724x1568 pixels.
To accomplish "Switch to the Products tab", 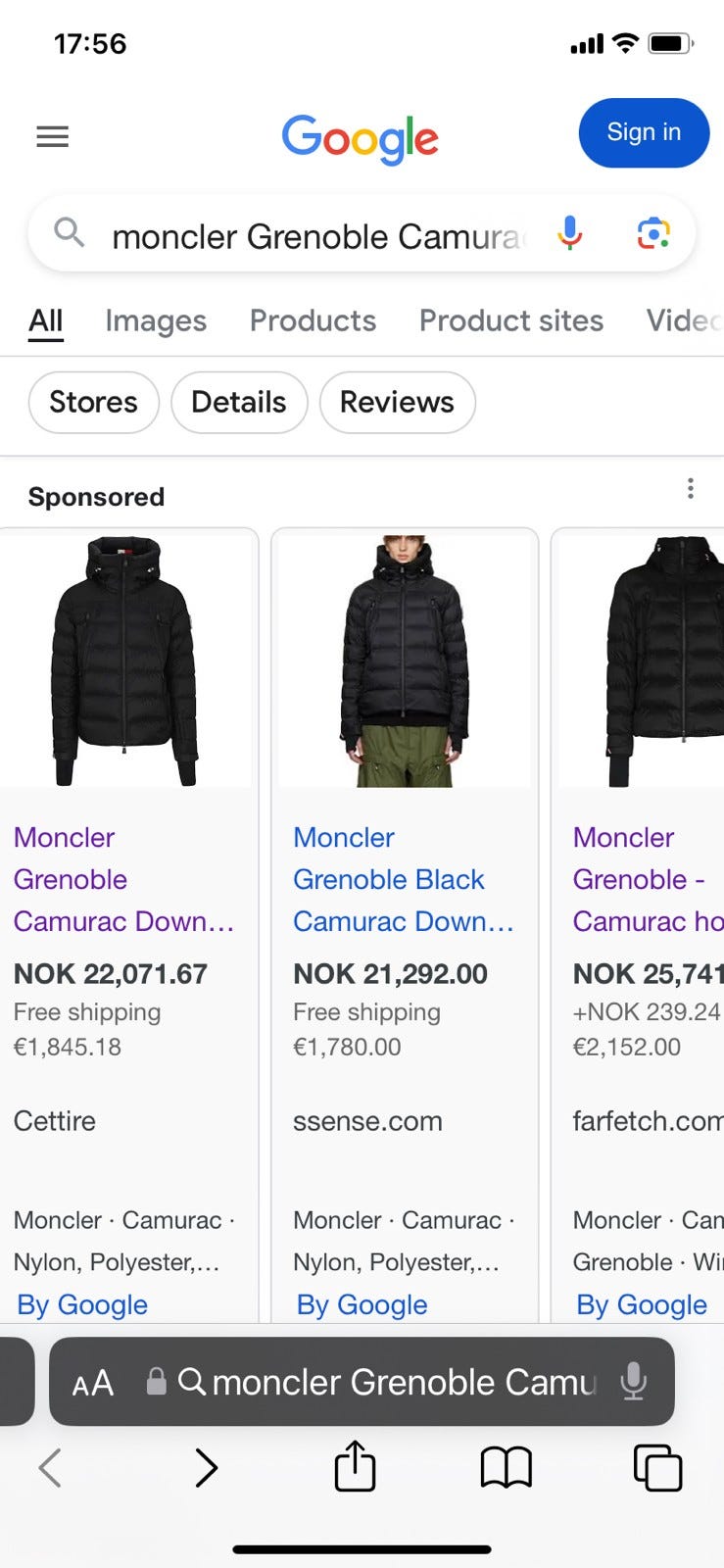I will [313, 320].
